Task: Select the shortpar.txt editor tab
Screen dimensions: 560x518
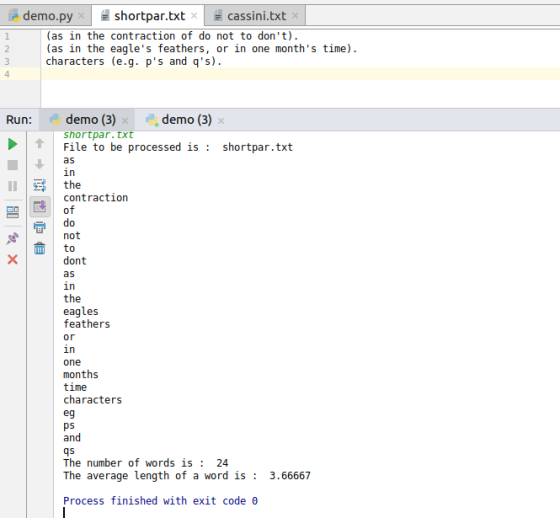Action: pyautogui.click(x=148, y=16)
